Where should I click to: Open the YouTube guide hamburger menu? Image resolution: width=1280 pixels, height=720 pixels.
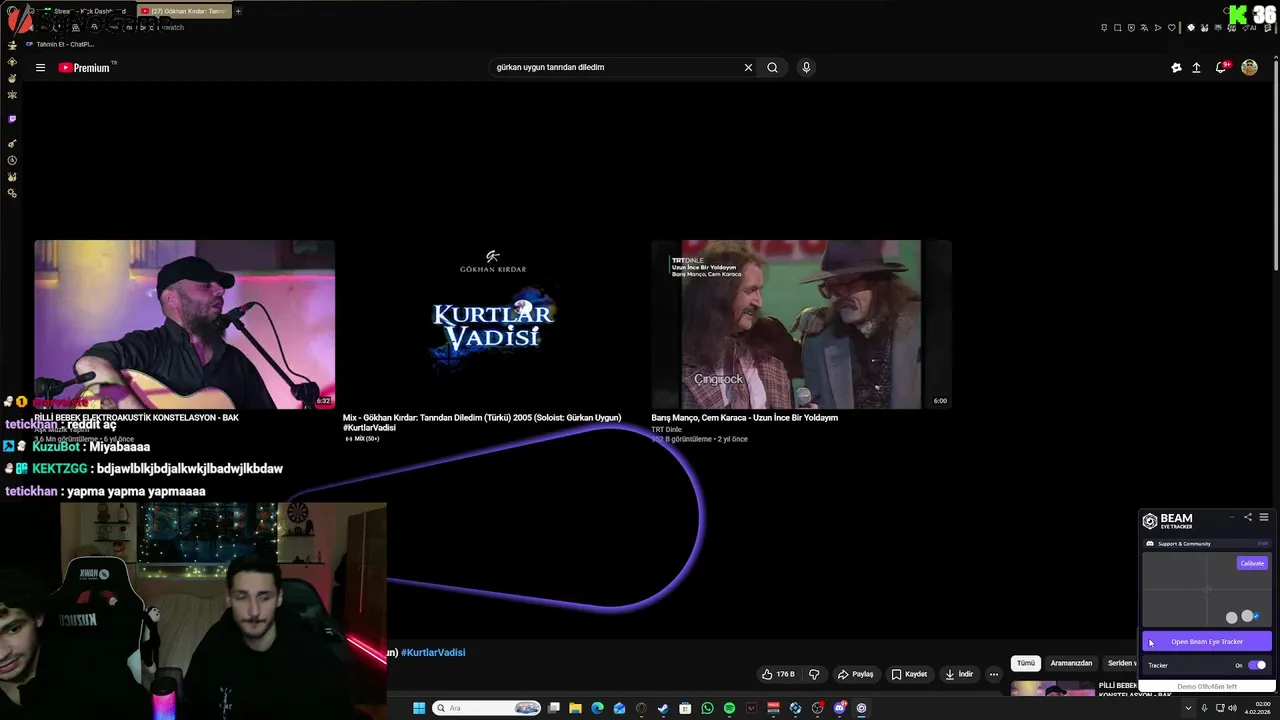(40, 68)
